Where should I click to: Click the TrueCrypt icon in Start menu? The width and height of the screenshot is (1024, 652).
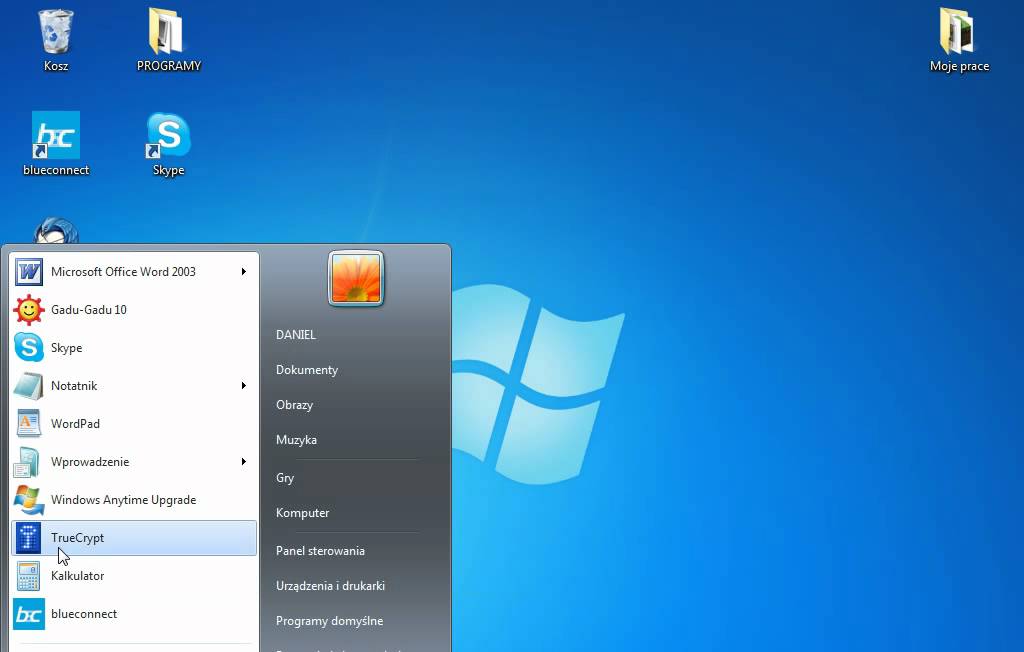pyautogui.click(x=29, y=538)
